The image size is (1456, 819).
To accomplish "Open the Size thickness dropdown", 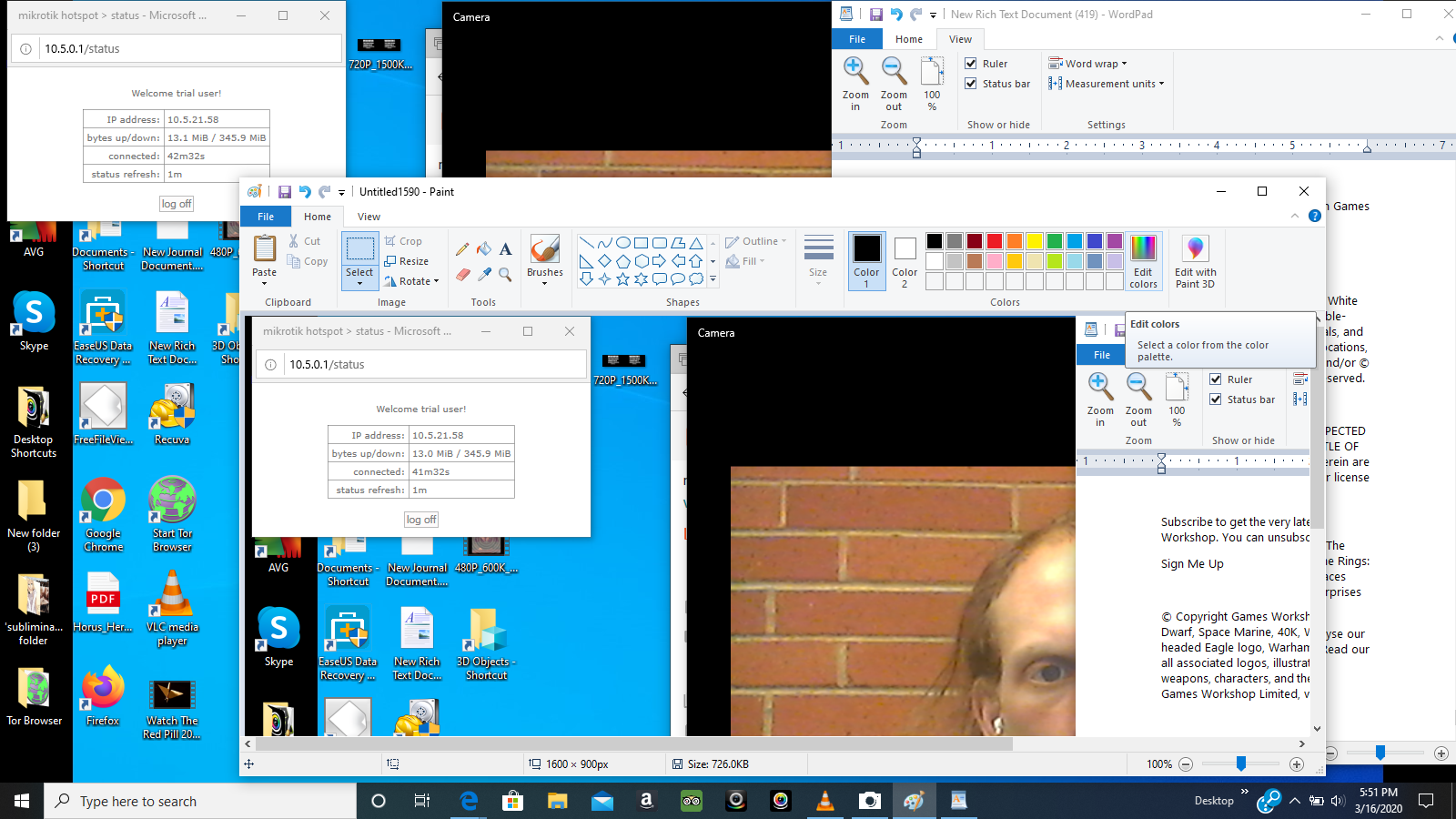I will (818, 261).
